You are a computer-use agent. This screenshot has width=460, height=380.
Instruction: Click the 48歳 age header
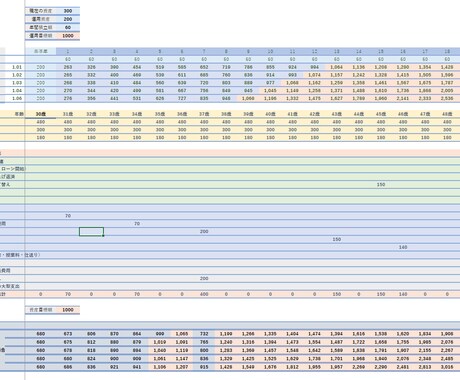pos(447,114)
